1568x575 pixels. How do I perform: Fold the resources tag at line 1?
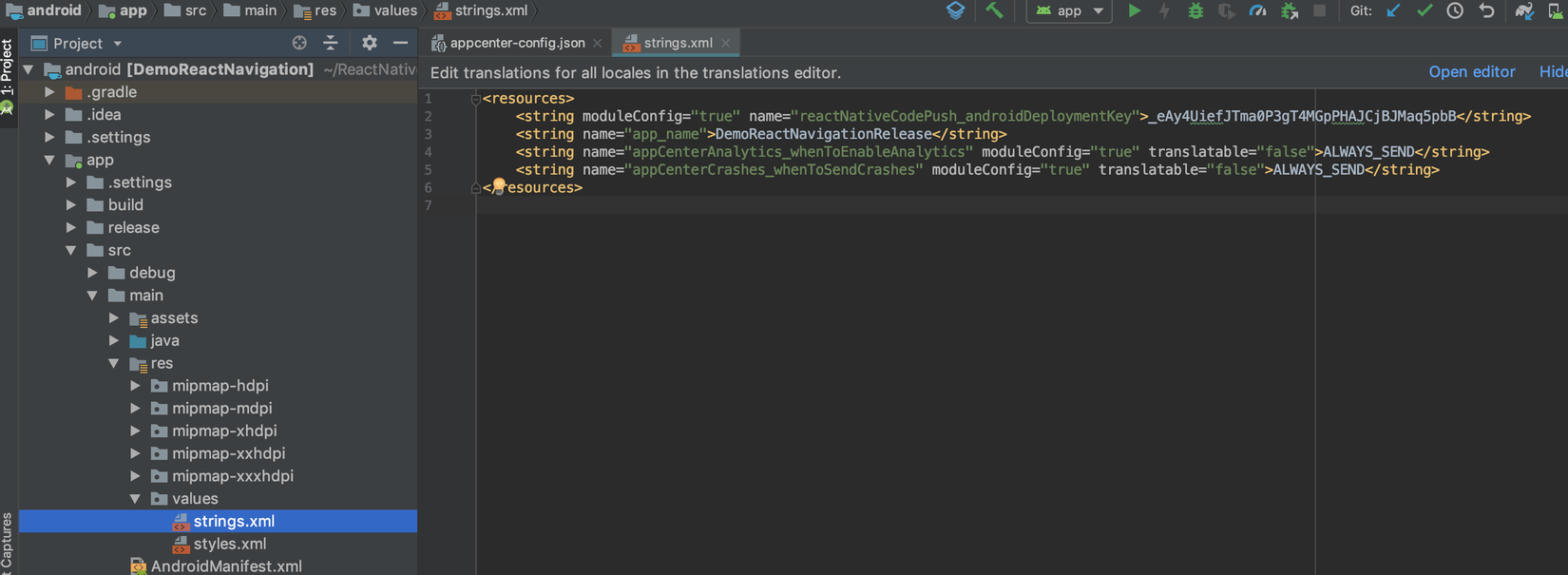pyautogui.click(x=476, y=99)
